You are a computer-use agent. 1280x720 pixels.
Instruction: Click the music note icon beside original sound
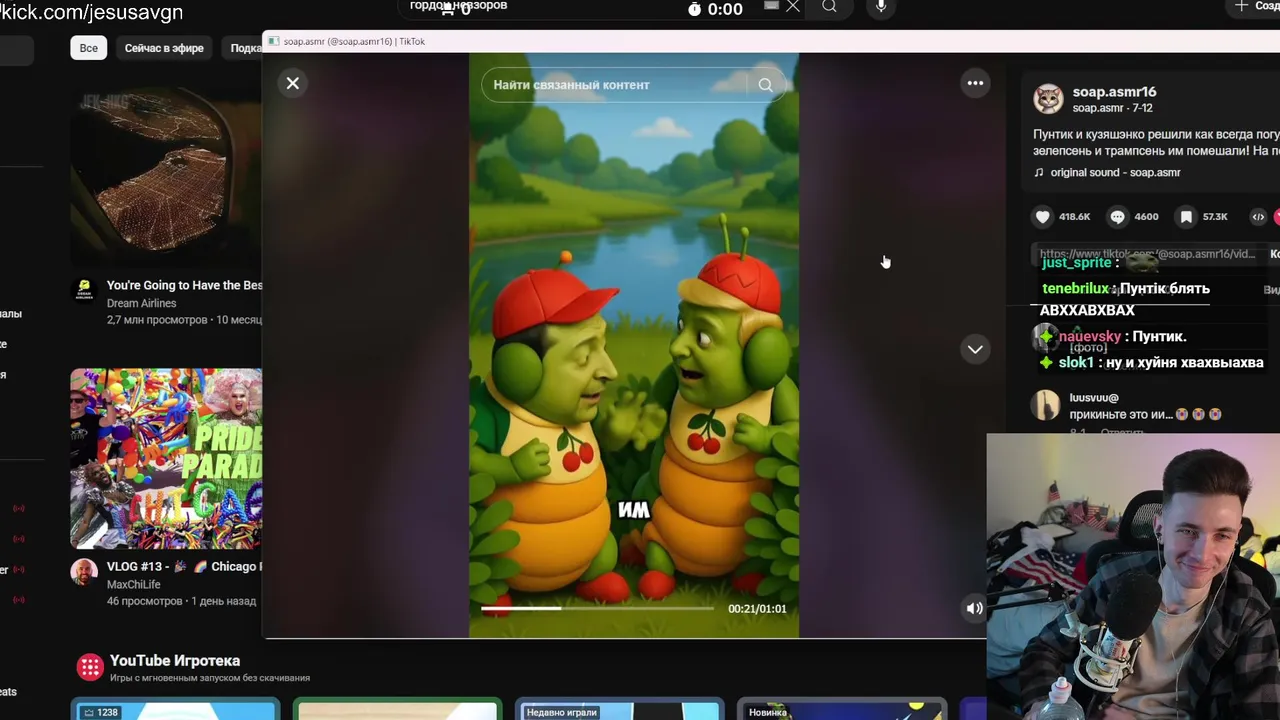[x=1039, y=172]
